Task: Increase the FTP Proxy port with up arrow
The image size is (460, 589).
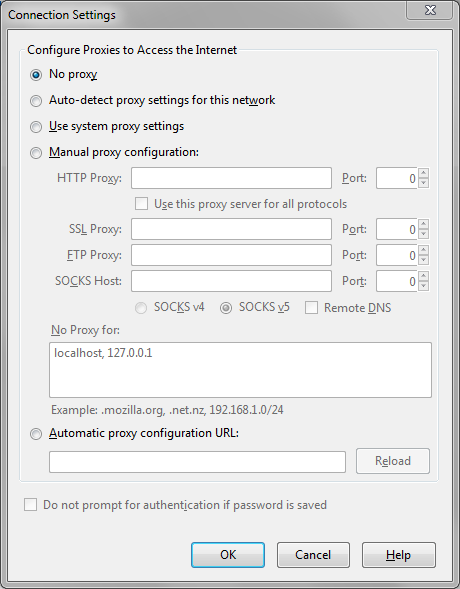Action: coord(424,251)
